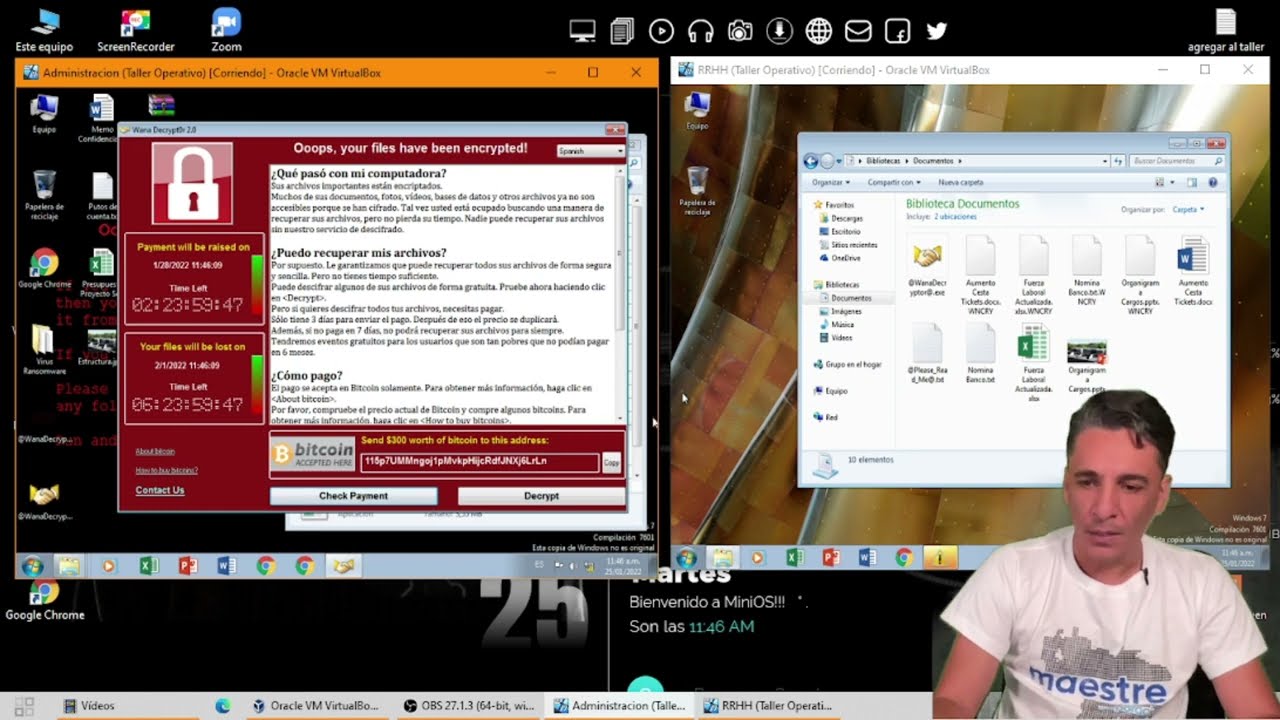
Task: Click Nueva carpeta in the explorer toolbar
Action: (960, 183)
